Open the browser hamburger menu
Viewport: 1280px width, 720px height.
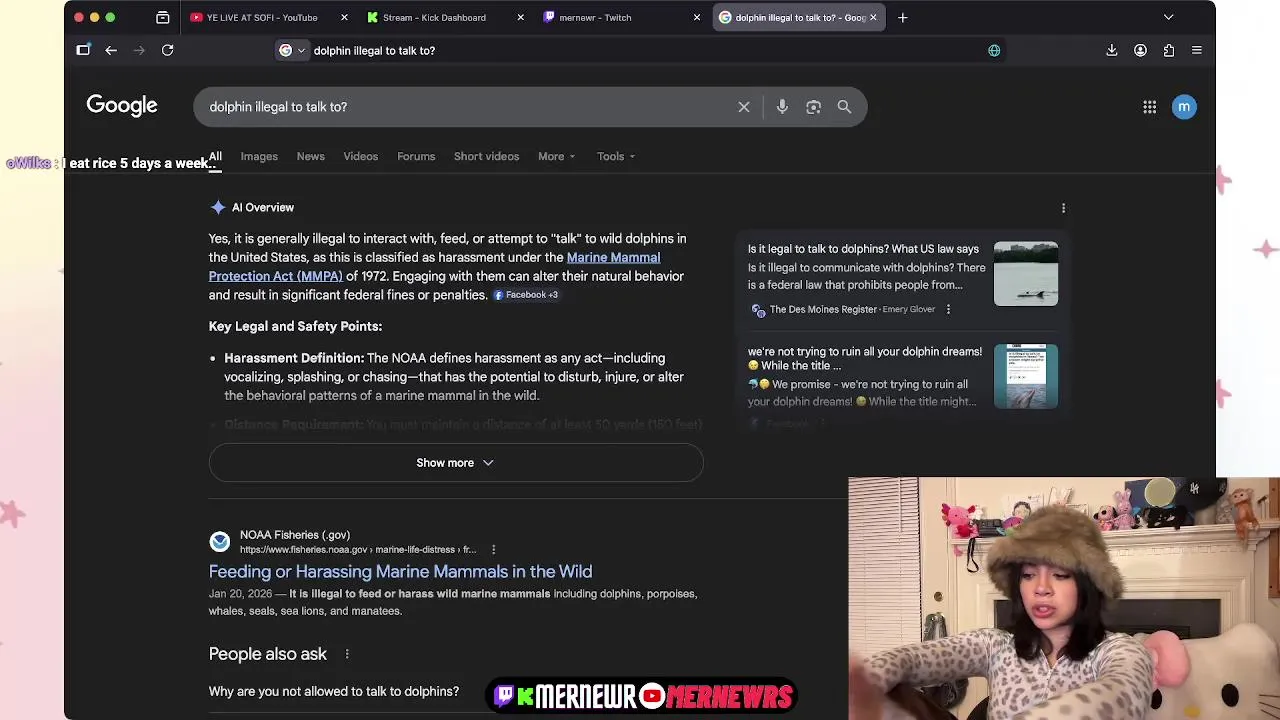coord(1197,50)
